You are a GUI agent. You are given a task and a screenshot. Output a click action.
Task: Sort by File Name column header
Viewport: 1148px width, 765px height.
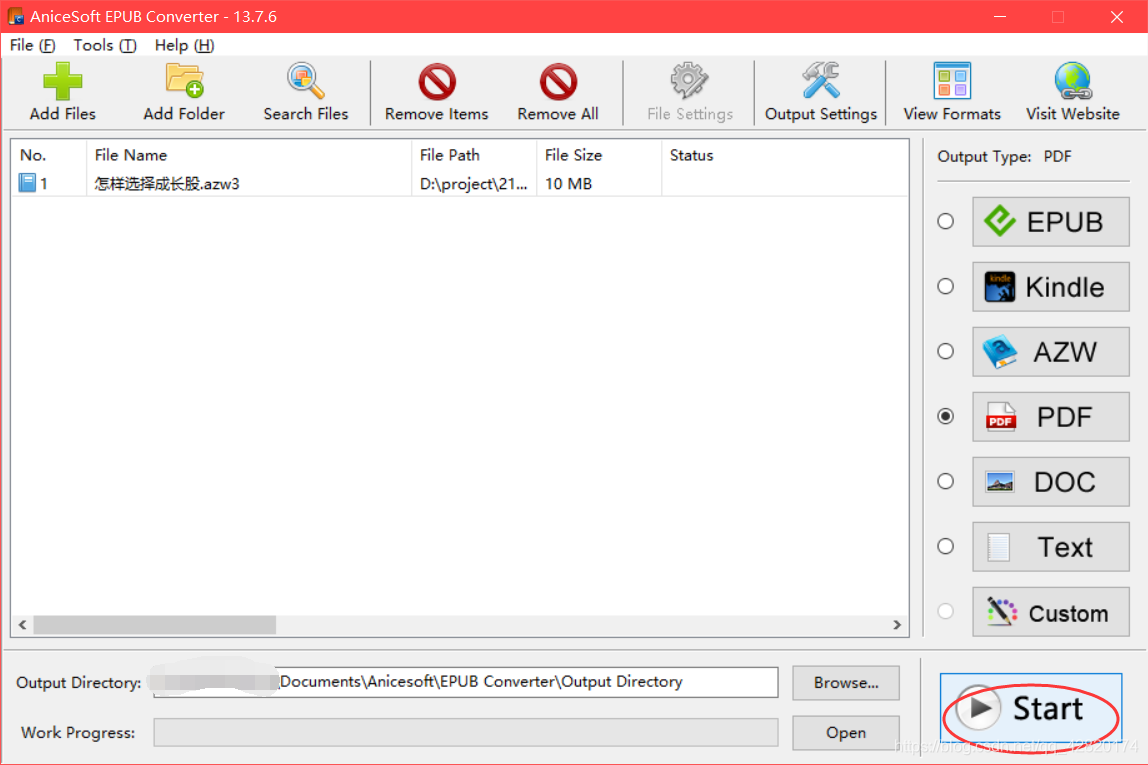249,155
